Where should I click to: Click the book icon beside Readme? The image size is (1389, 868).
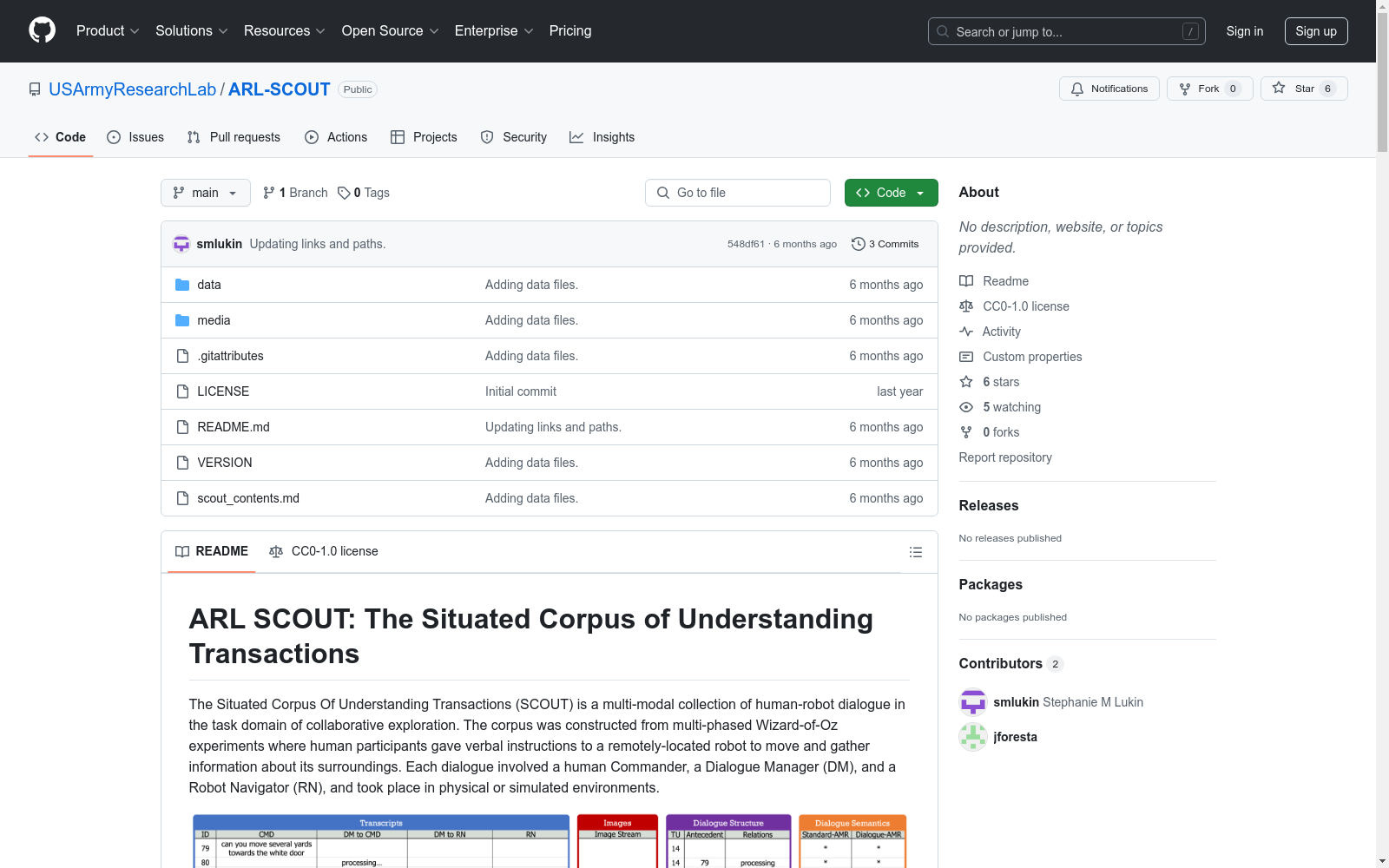[x=966, y=281]
